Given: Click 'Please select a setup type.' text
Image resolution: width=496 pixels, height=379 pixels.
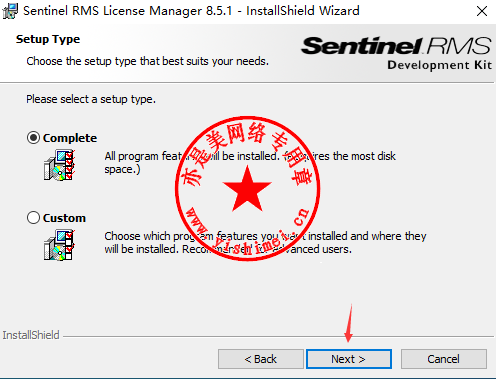Looking at the screenshot, I should point(91,99).
